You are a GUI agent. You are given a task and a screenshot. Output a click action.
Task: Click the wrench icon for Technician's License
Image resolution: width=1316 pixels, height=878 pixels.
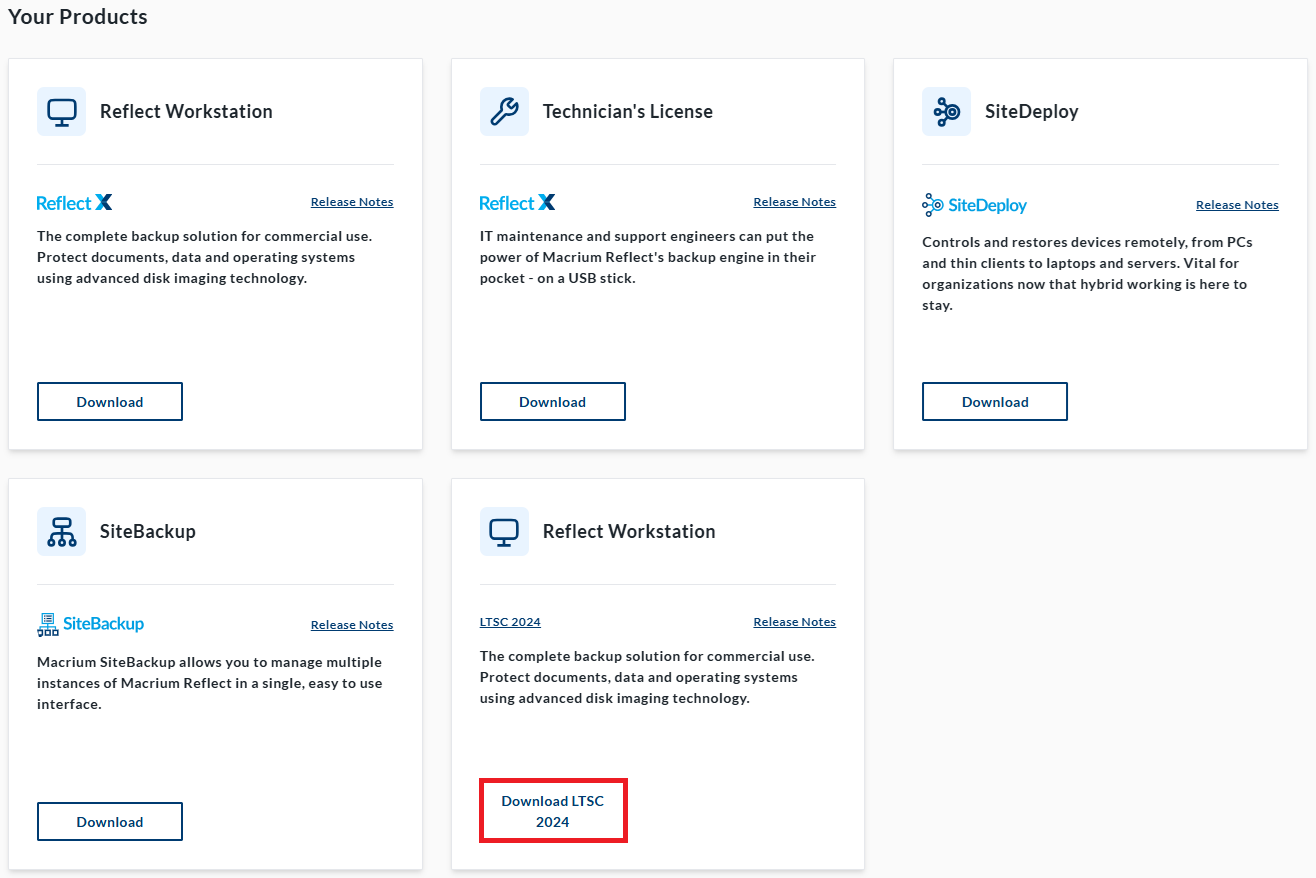(x=504, y=111)
